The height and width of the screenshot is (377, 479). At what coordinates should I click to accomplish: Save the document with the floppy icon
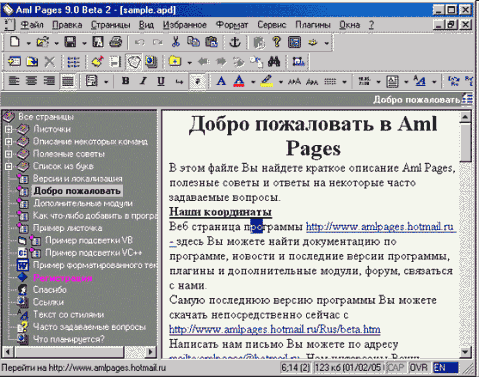pyautogui.click(x=70, y=42)
